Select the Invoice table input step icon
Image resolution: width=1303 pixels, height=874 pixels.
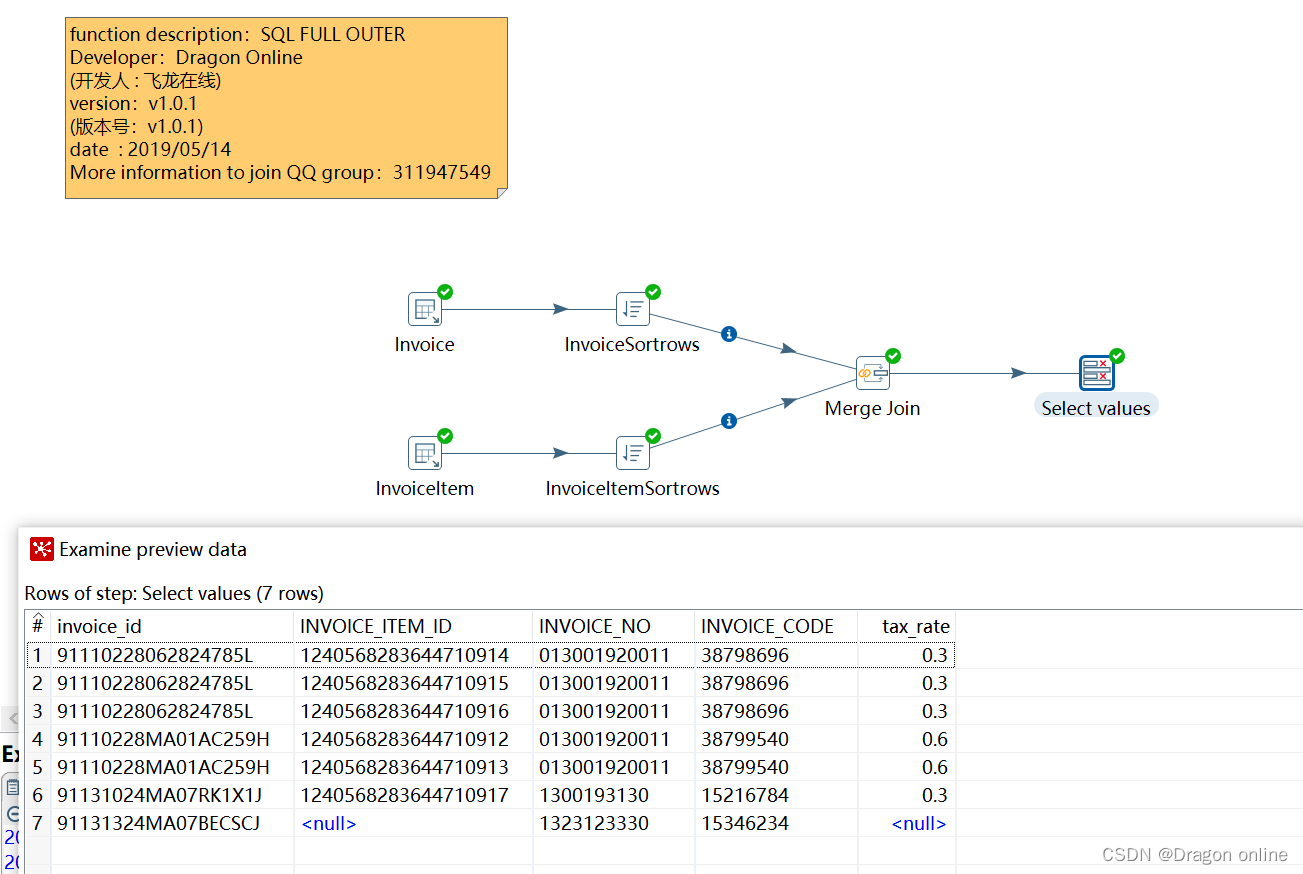[x=425, y=310]
